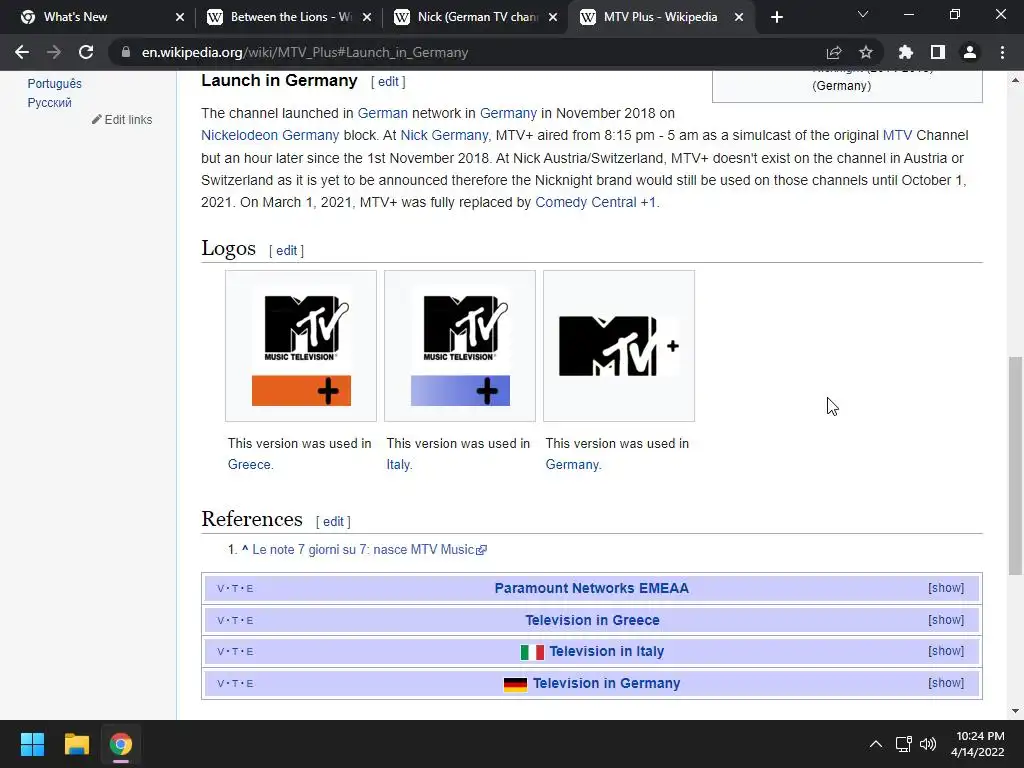The width and height of the screenshot is (1024, 768).
Task: Follow the Nickelodeon Germany link
Action: click(270, 135)
